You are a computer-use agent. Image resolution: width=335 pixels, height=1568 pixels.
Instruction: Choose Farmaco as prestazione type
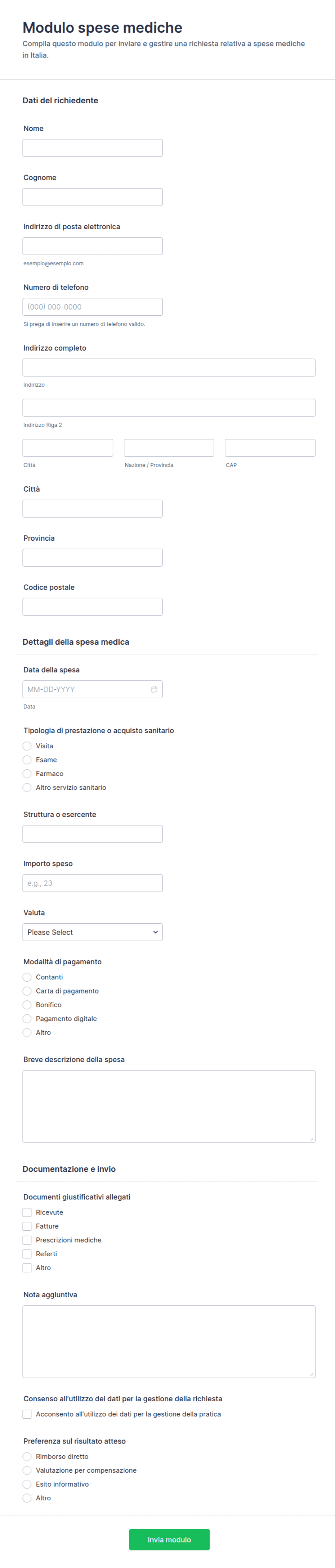tap(27, 774)
